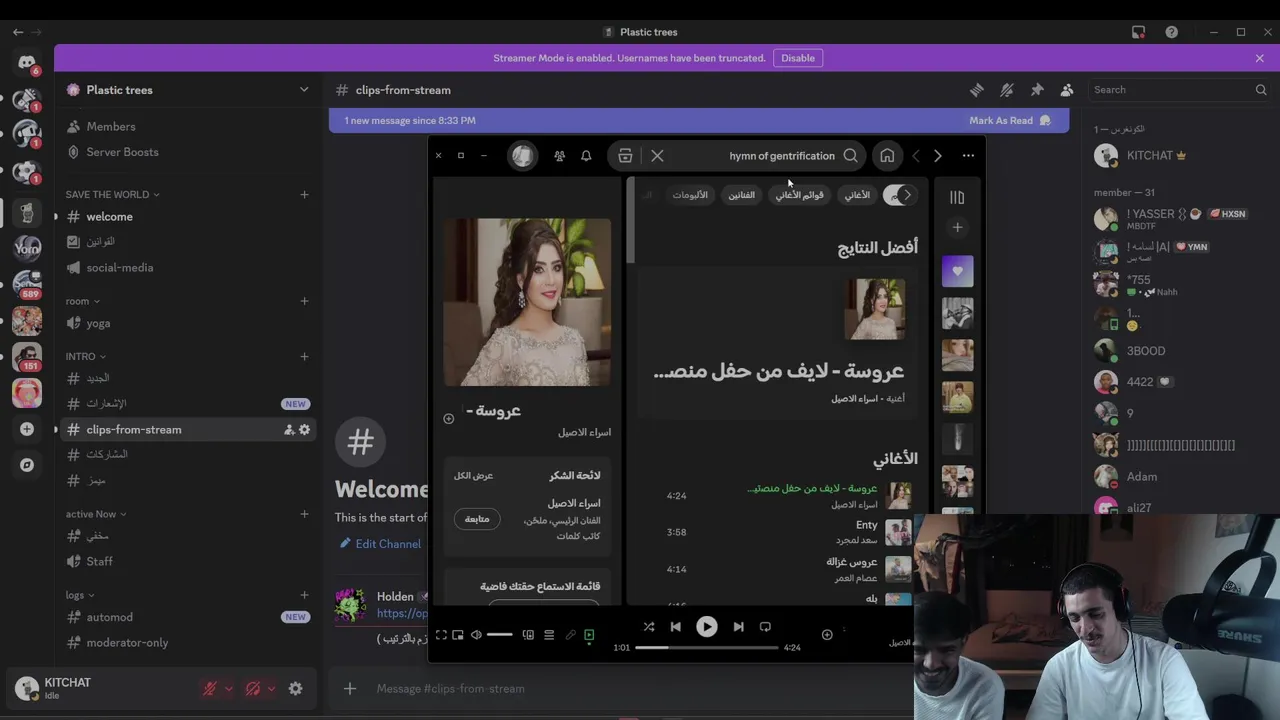
Task: Click Spotify create playlist plus
Action: click(957, 228)
